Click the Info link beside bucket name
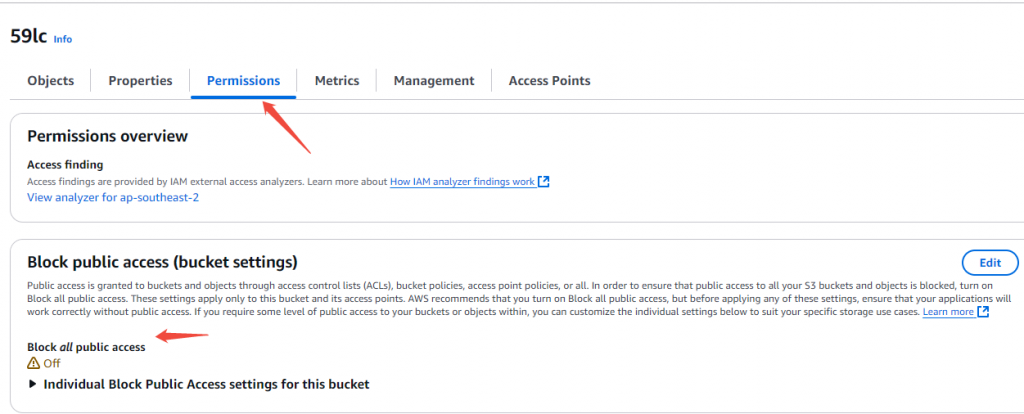 coord(63,39)
